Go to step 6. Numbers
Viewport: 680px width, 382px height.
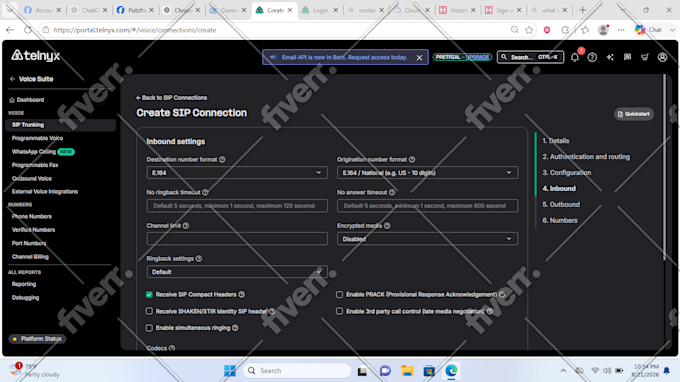click(x=559, y=220)
